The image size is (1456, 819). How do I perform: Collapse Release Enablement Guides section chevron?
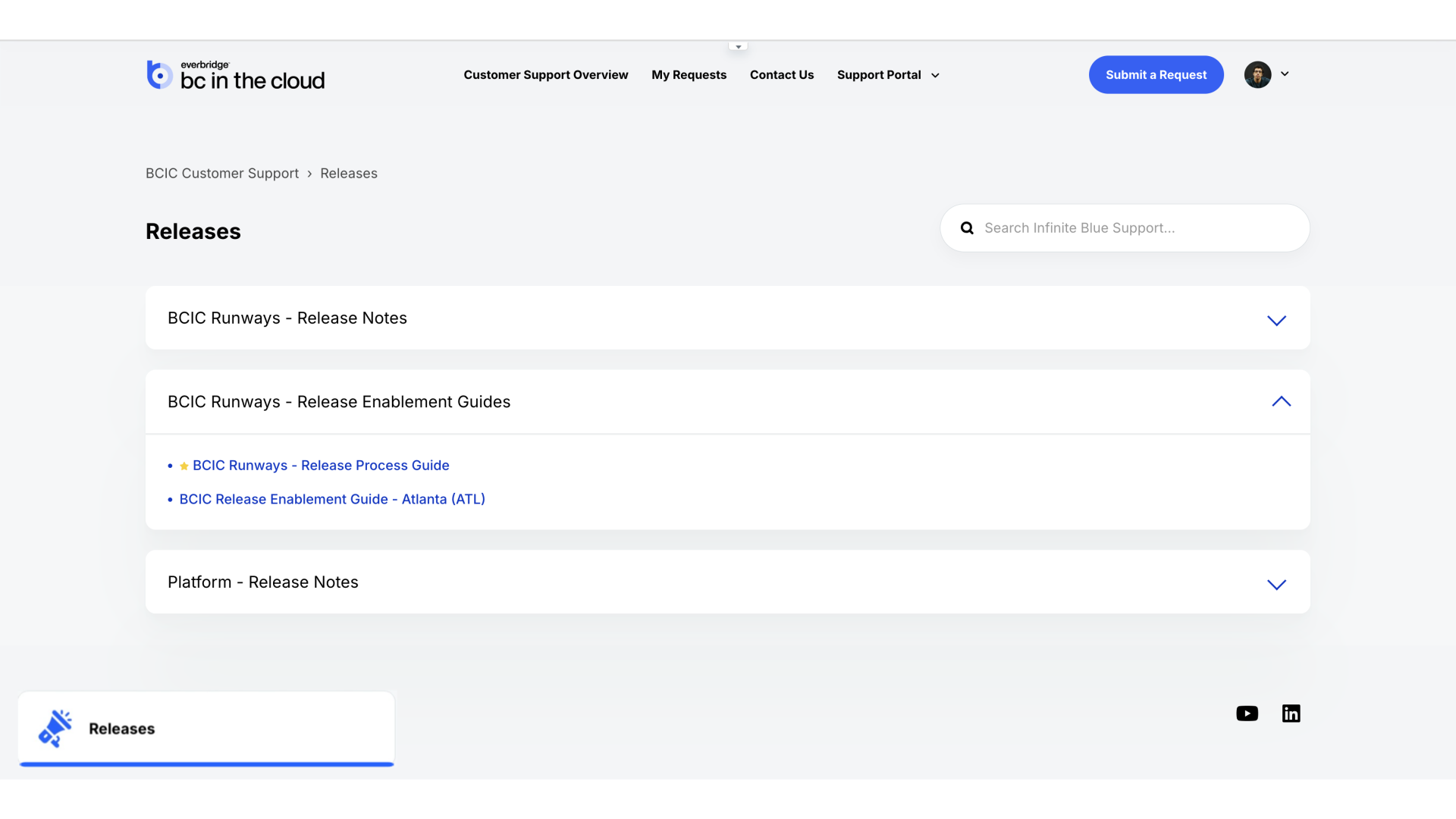click(1281, 401)
